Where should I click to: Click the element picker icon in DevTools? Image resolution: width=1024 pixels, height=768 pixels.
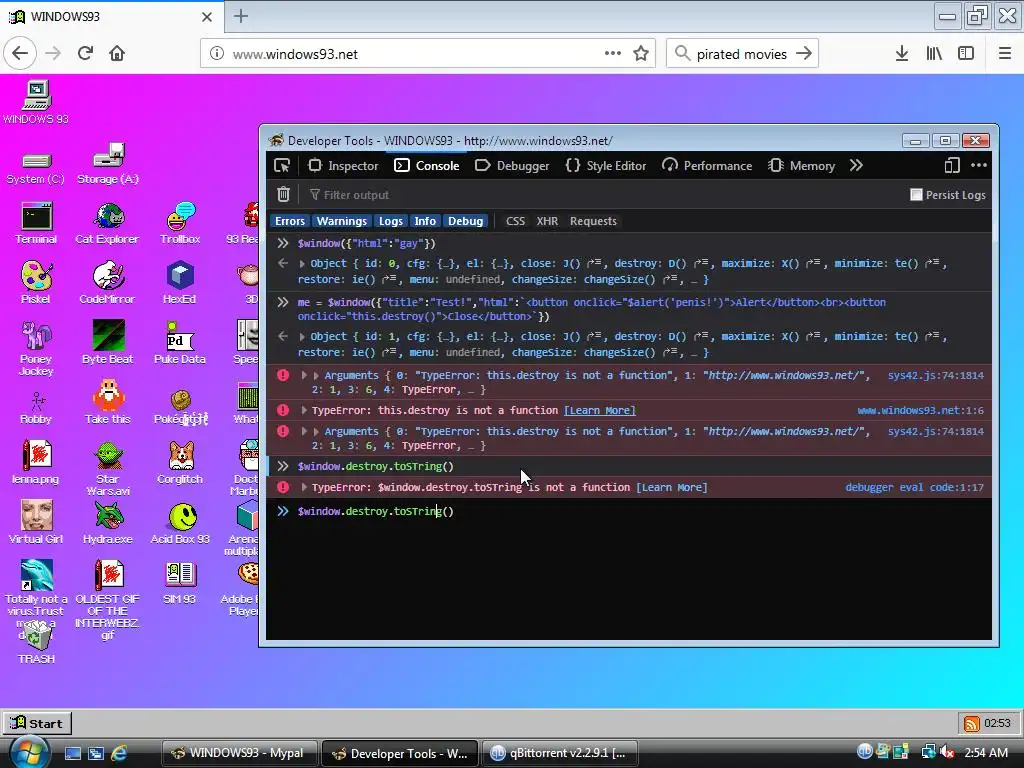[x=282, y=166]
